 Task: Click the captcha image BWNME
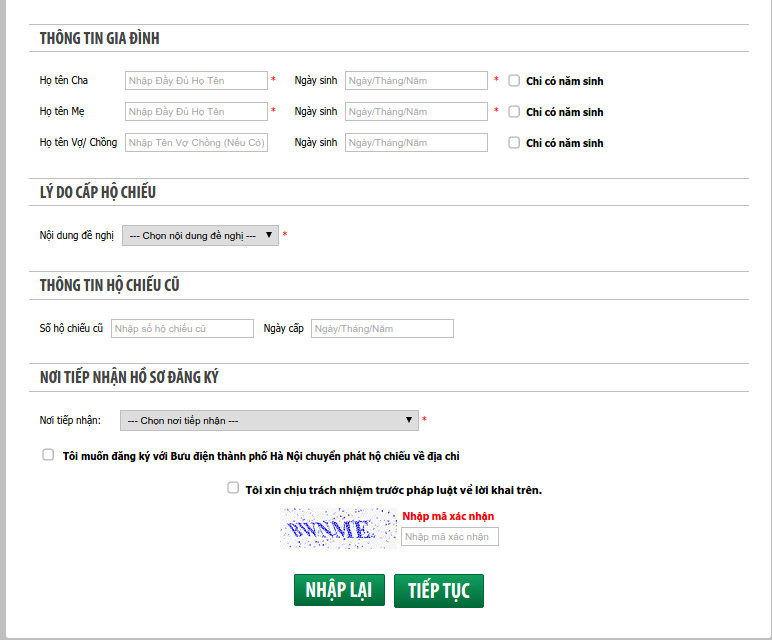coord(338,528)
